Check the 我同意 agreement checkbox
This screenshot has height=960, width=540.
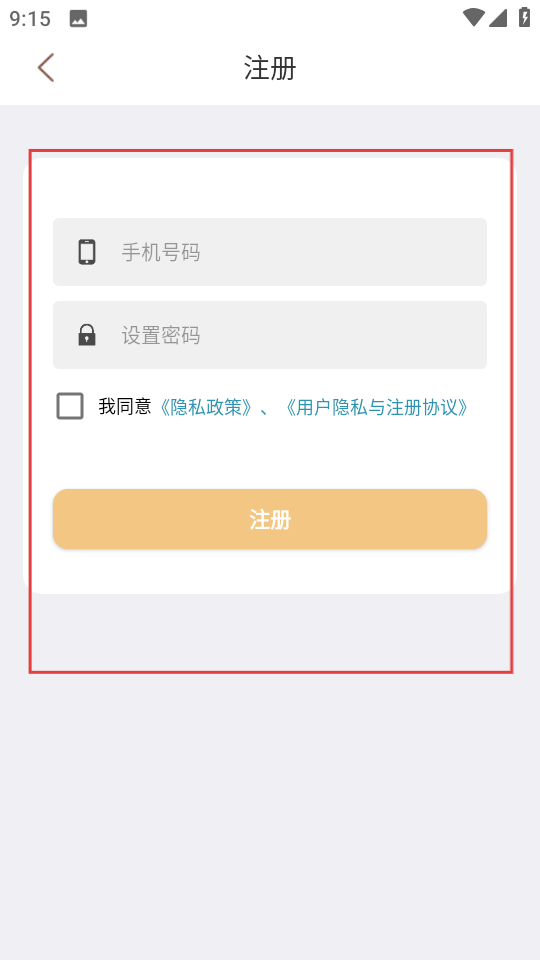70,406
